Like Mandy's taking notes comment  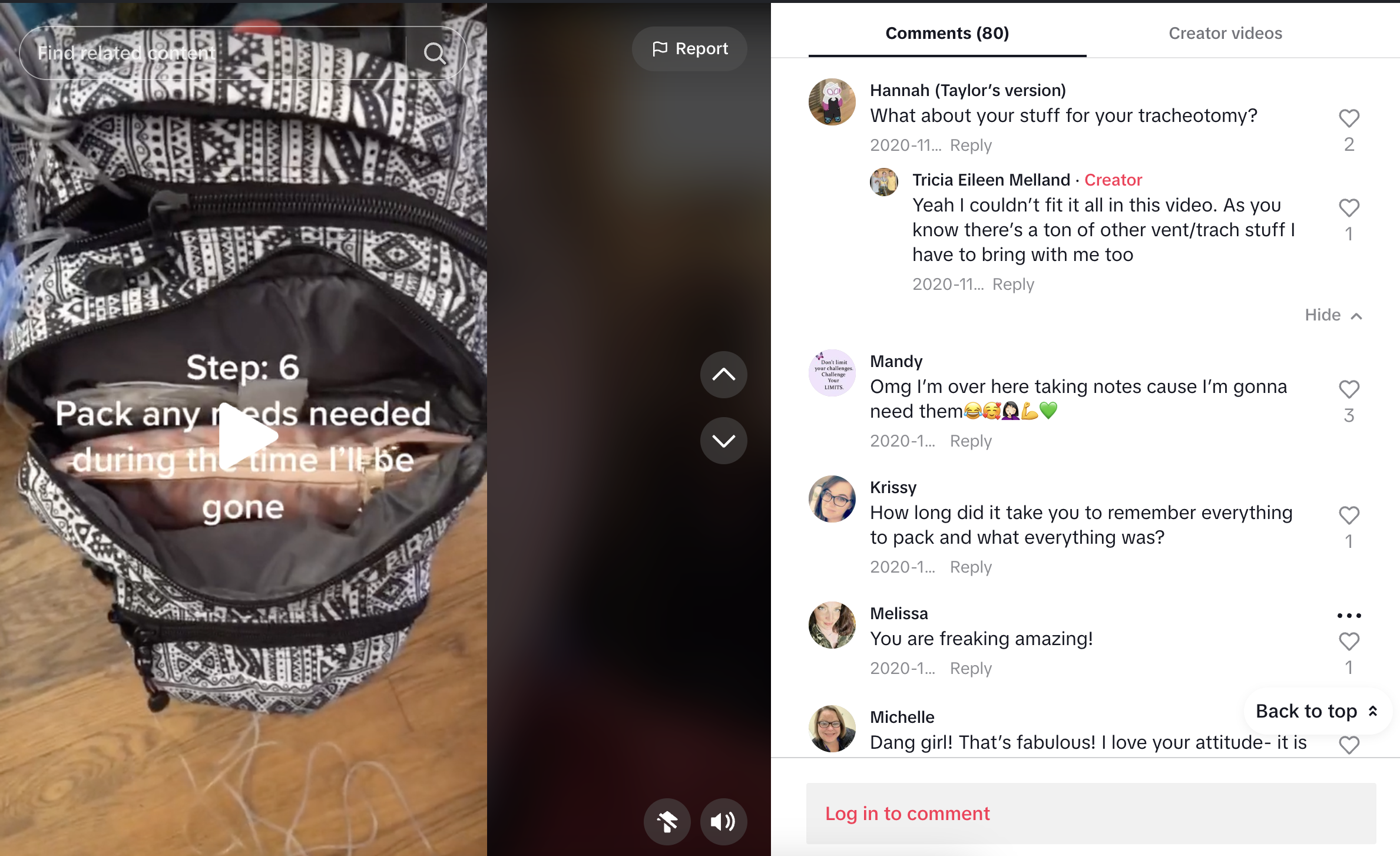[1349, 389]
